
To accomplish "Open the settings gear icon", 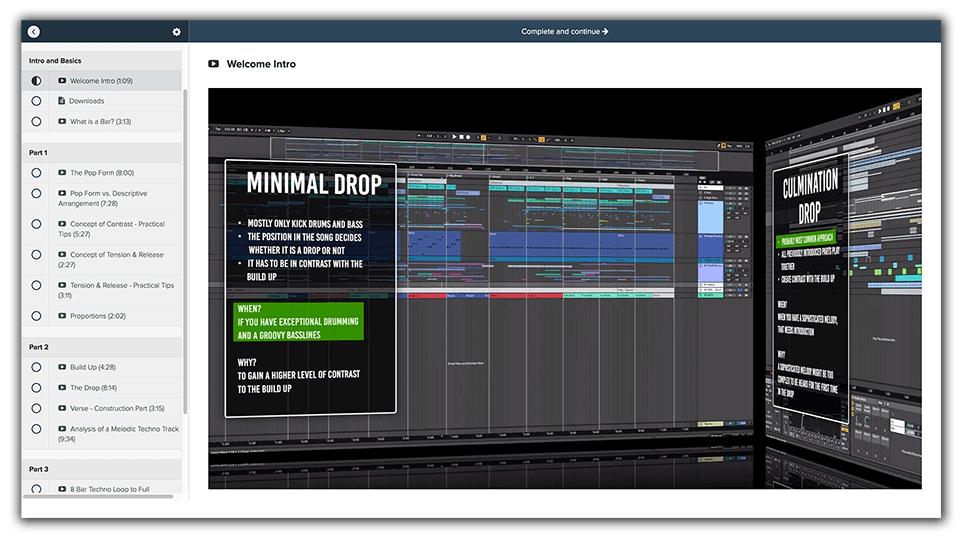I will click(x=177, y=32).
